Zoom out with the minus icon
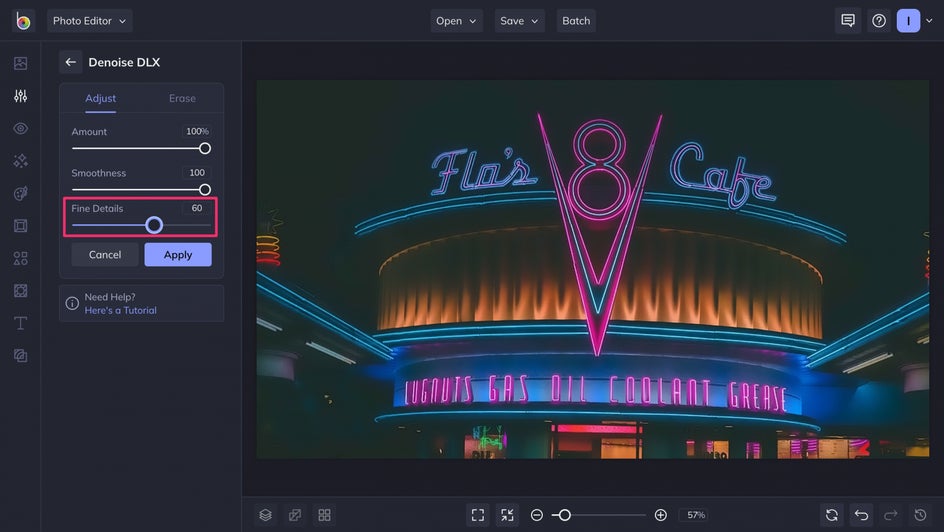The height and width of the screenshot is (532, 944). pyautogui.click(x=536, y=515)
